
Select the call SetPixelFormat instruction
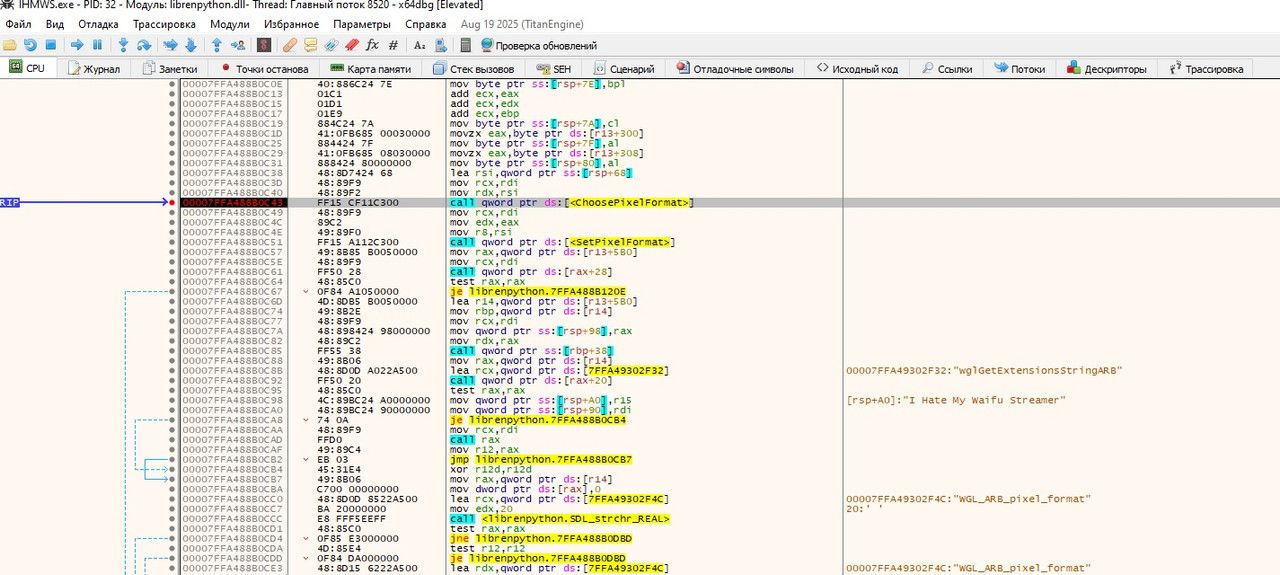563,242
